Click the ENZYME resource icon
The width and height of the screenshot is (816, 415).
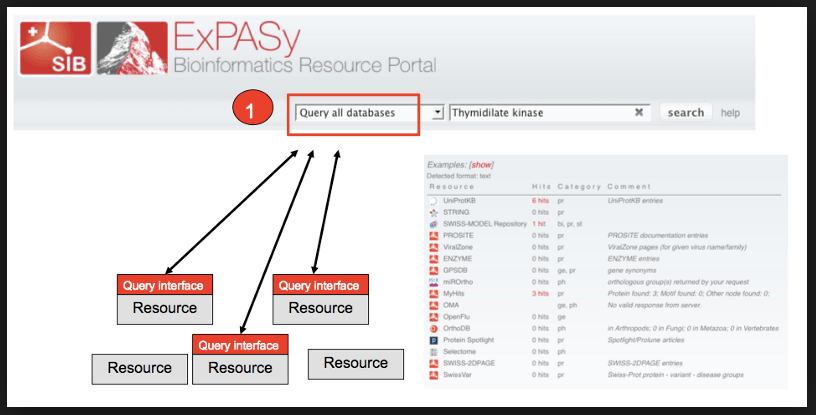(x=434, y=259)
